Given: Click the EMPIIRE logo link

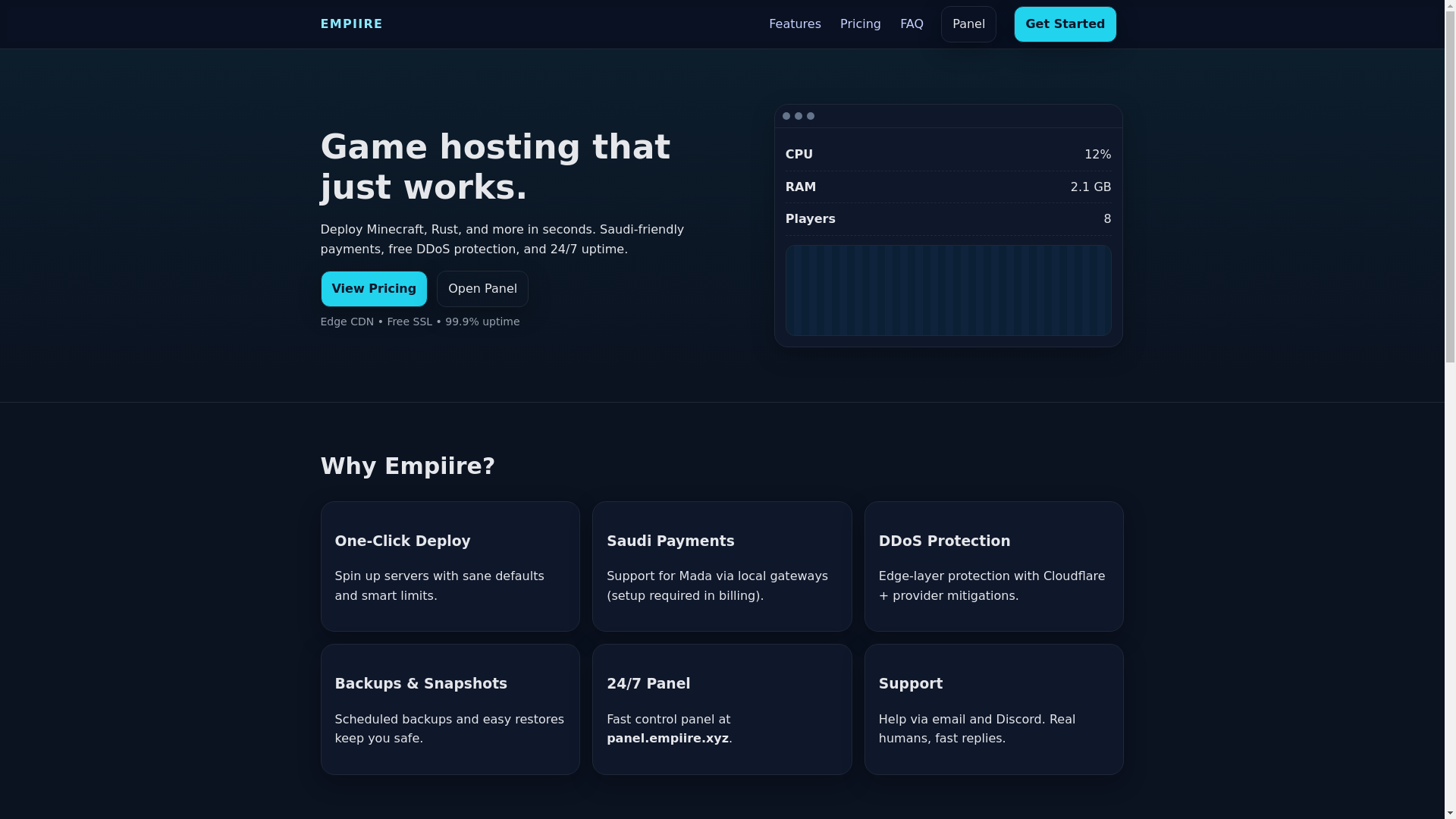Looking at the screenshot, I should point(351,24).
